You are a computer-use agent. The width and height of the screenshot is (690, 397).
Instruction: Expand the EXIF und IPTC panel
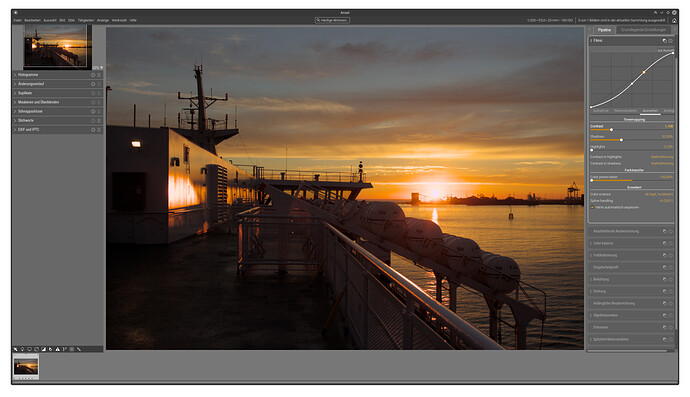[15, 130]
